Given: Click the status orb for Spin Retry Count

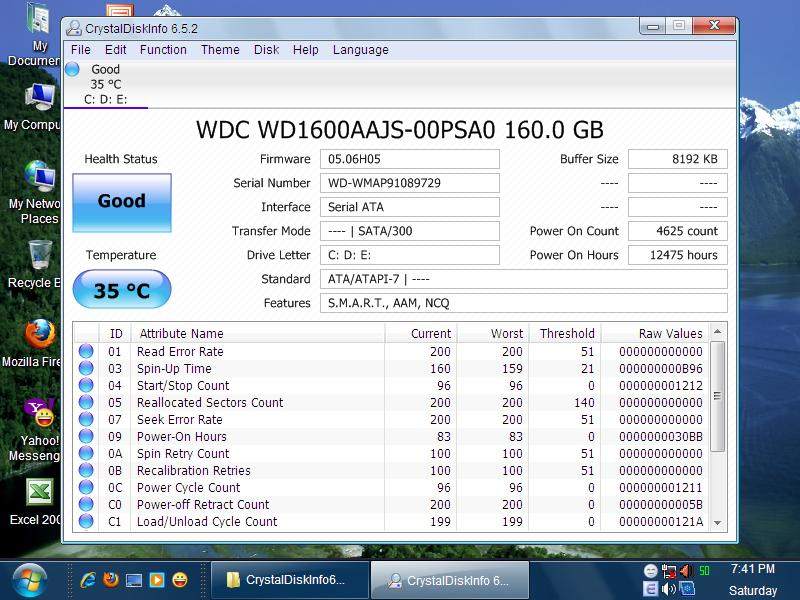Looking at the screenshot, I should click(x=86, y=453).
